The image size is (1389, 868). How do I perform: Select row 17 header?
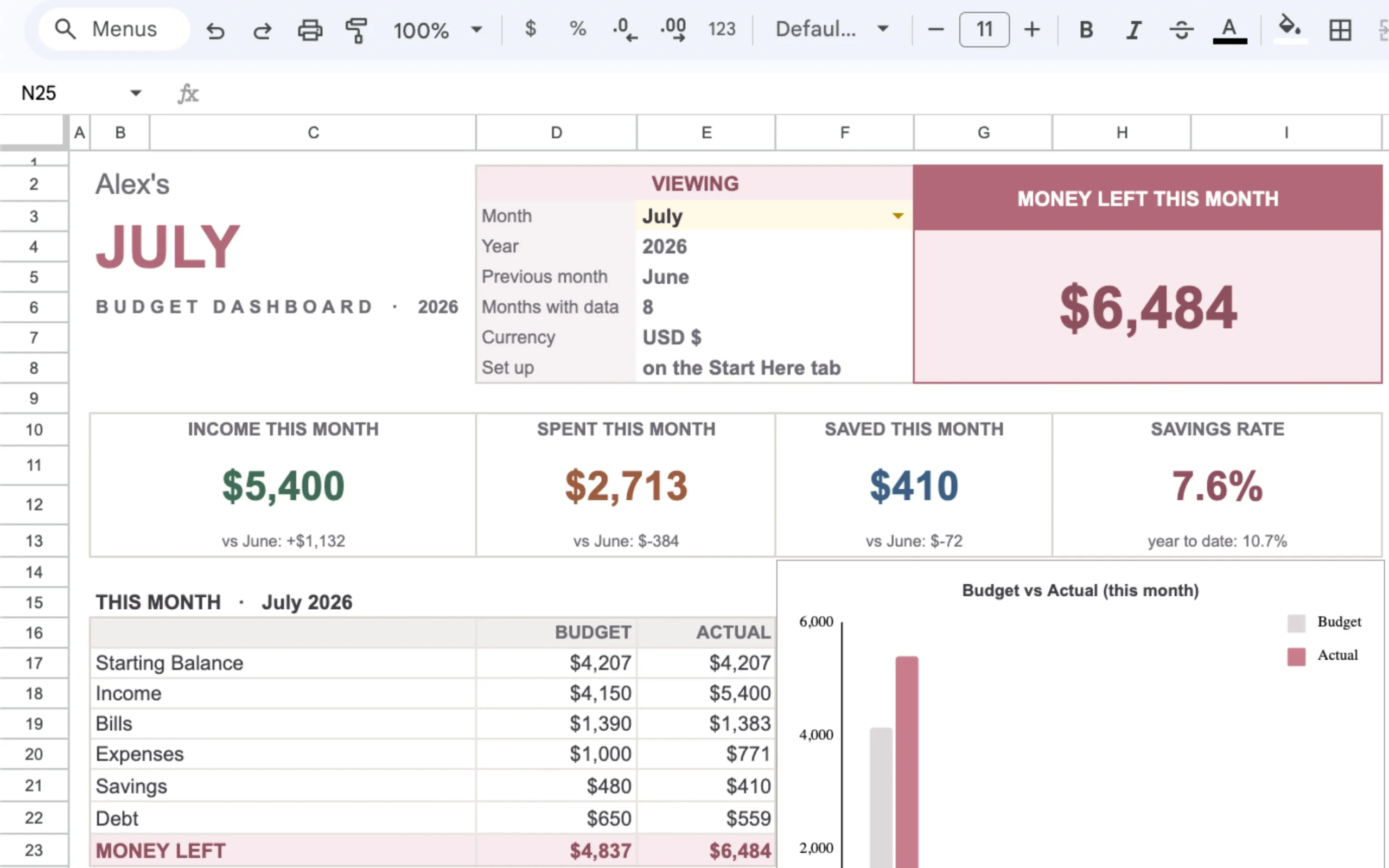click(x=34, y=663)
